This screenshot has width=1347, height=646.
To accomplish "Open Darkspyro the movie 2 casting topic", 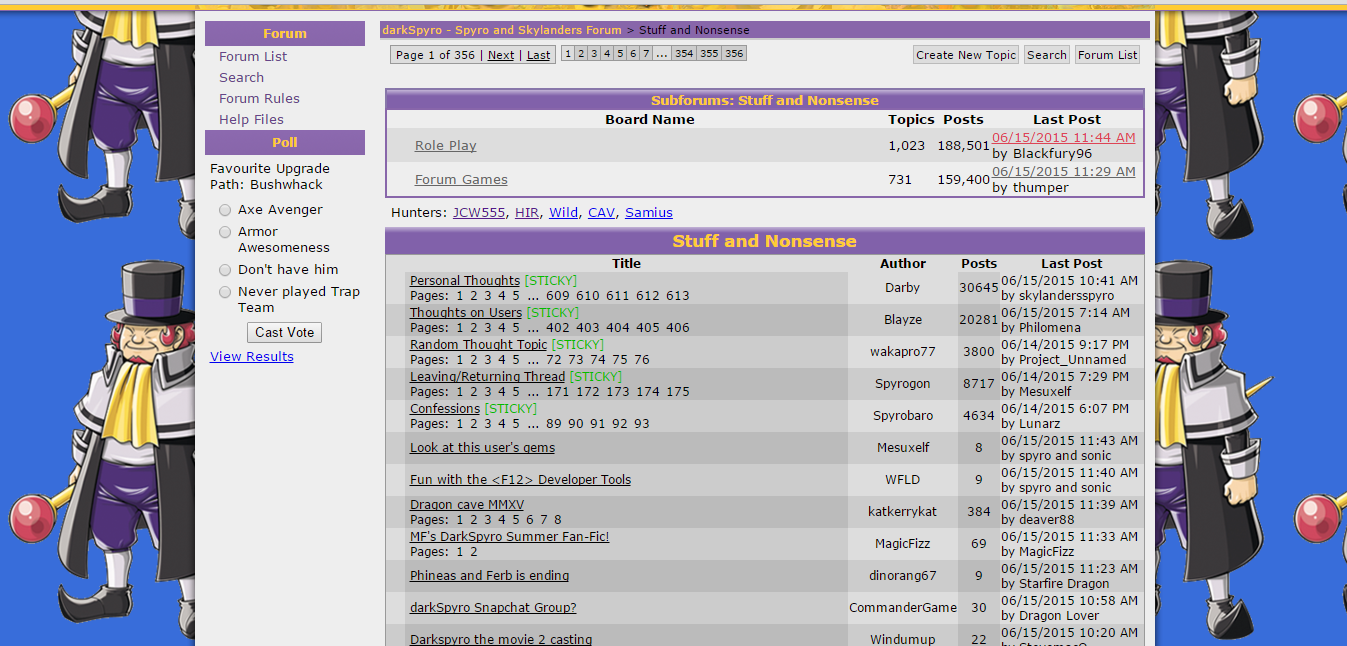I will (501, 640).
